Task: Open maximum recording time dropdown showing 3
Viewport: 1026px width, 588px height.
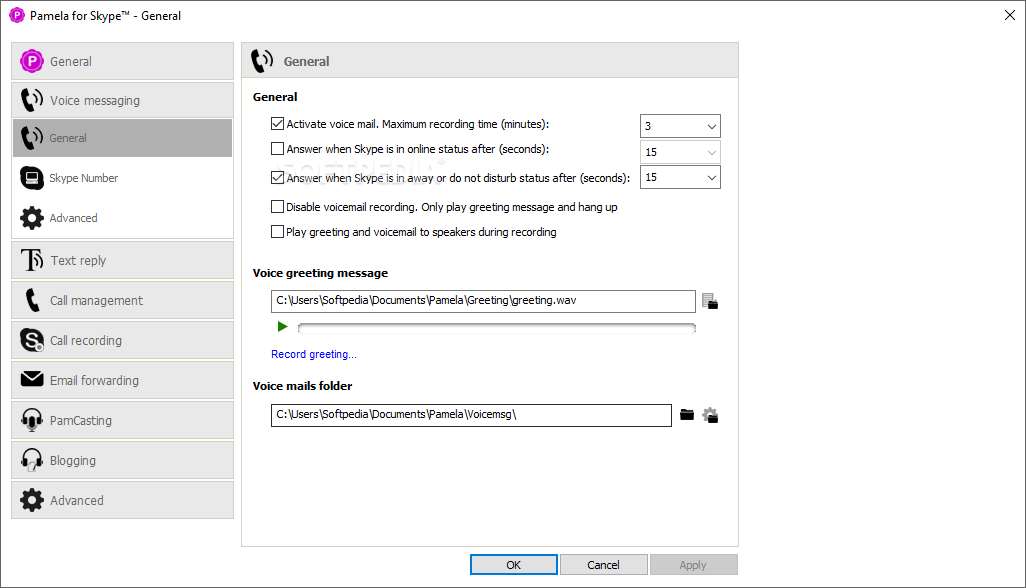Action: point(680,126)
